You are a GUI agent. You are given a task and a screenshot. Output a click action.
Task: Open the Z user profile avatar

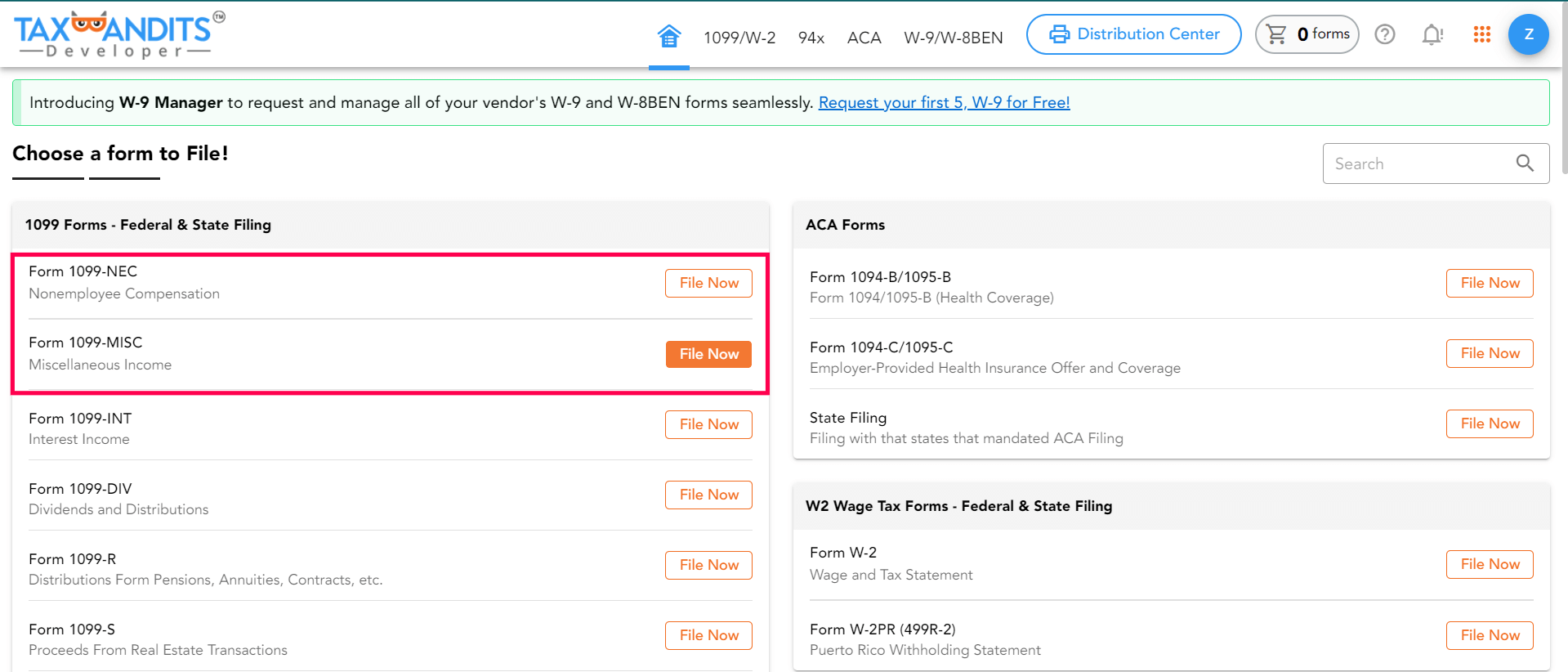tap(1528, 34)
